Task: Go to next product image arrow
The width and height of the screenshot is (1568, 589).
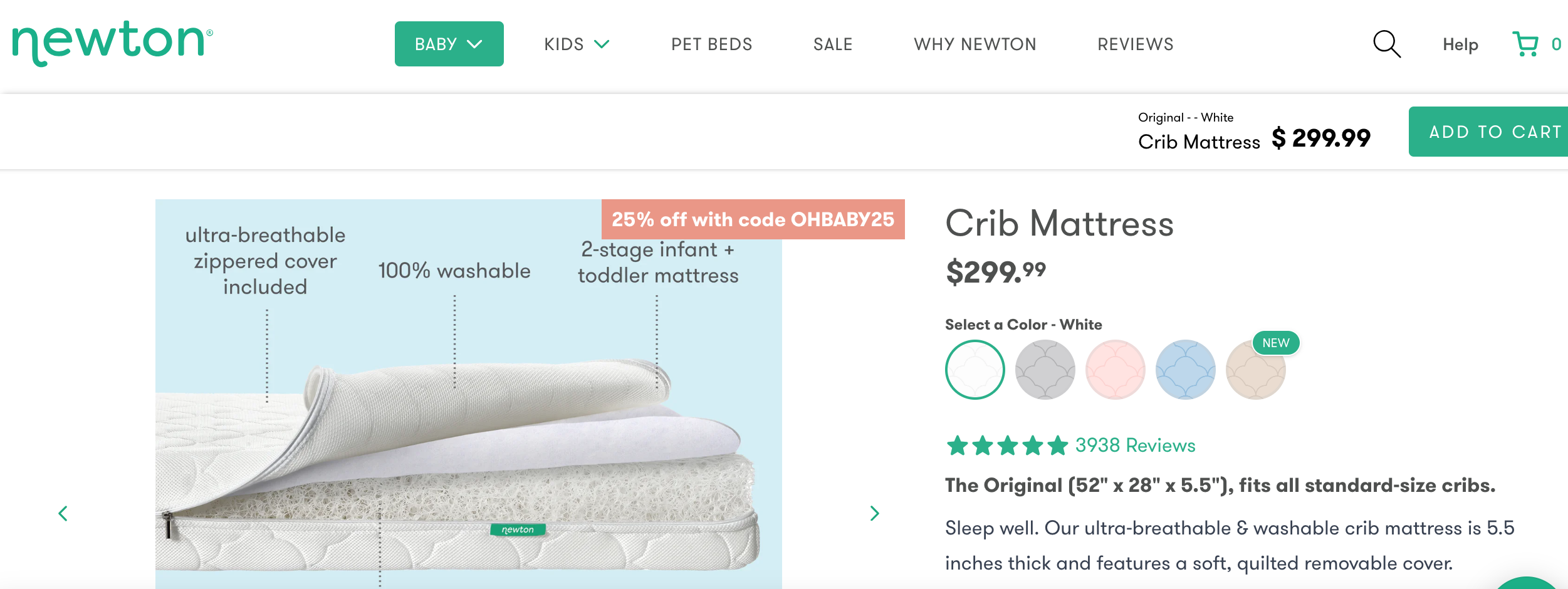Action: tap(874, 513)
